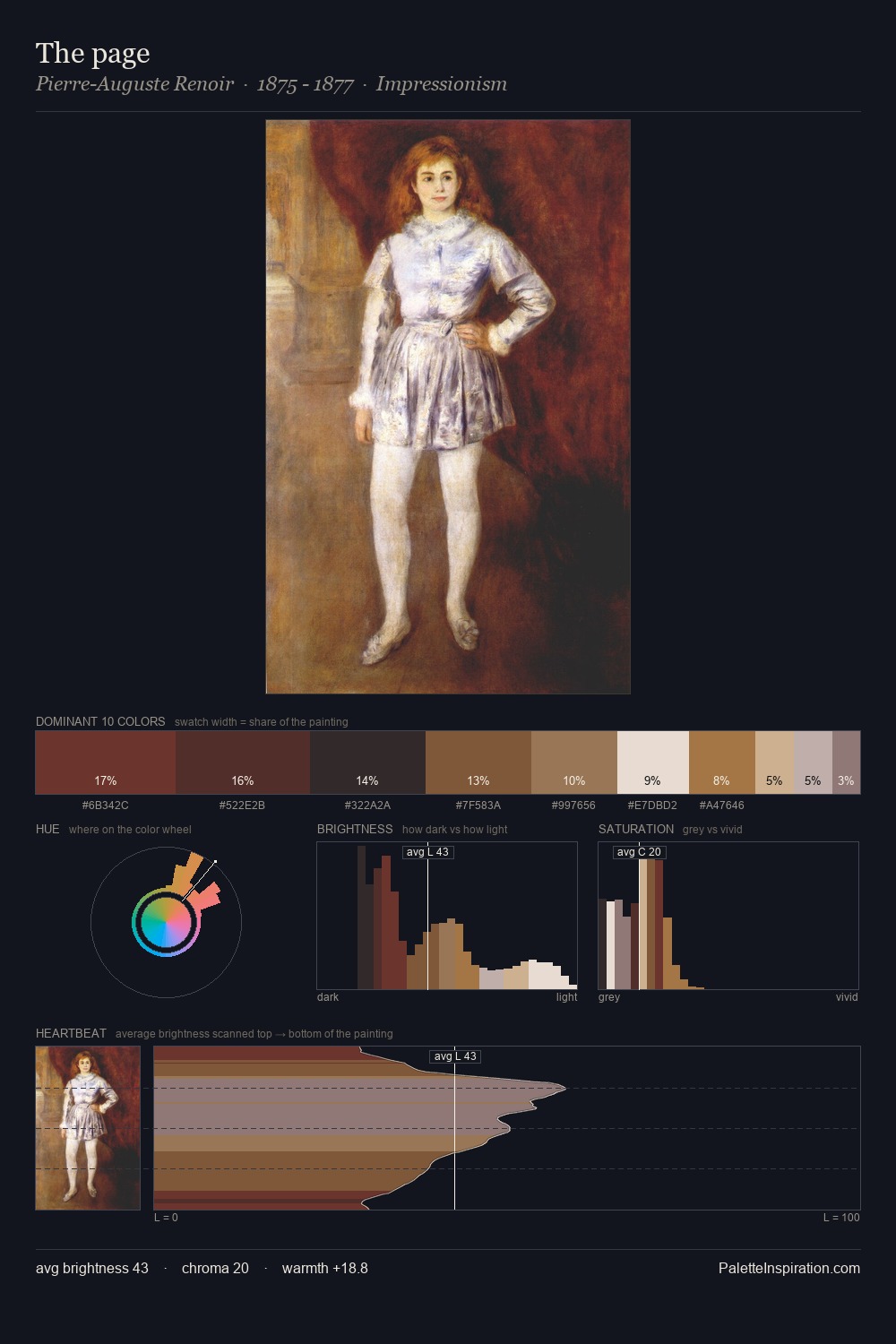Click the HUE section heading
Image resolution: width=896 pixels, height=1344 pixels.
47,829
